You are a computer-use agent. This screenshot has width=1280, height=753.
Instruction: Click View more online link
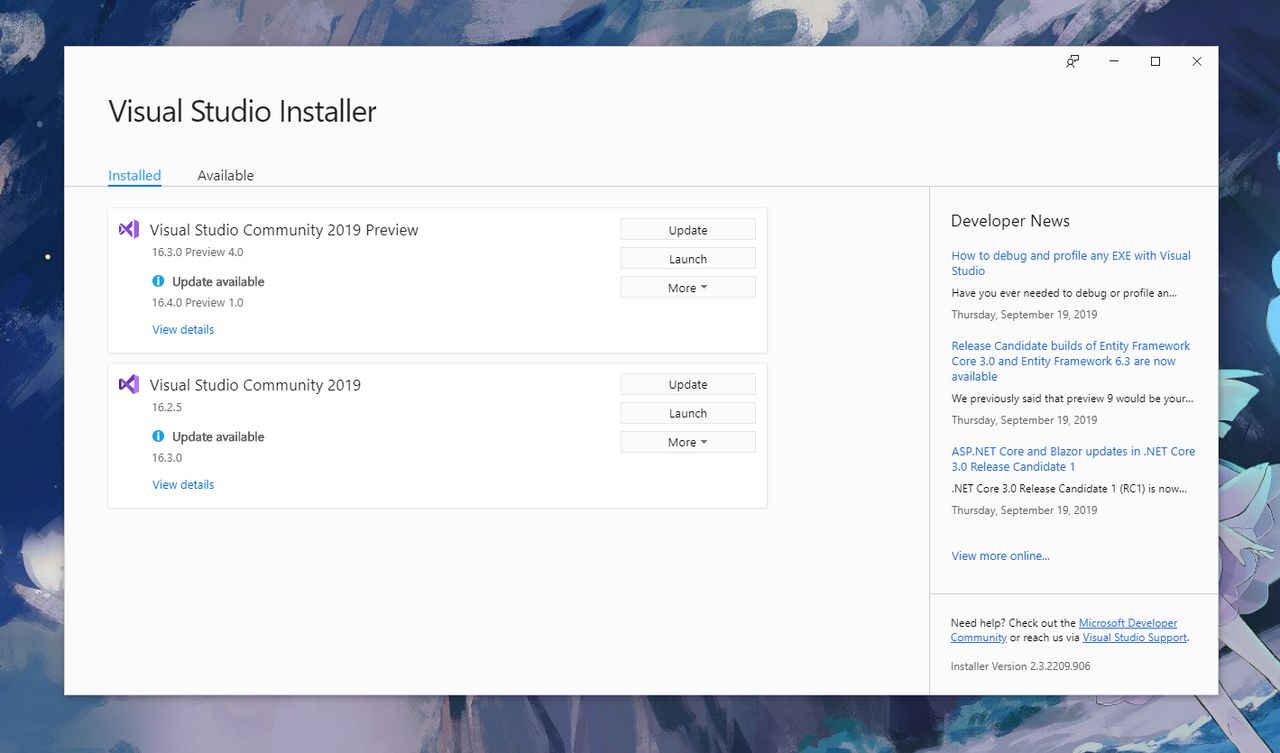1000,556
